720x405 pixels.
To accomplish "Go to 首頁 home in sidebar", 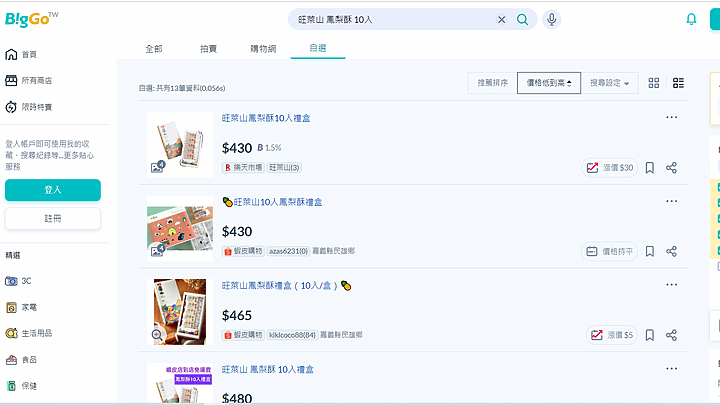I will (21, 55).
